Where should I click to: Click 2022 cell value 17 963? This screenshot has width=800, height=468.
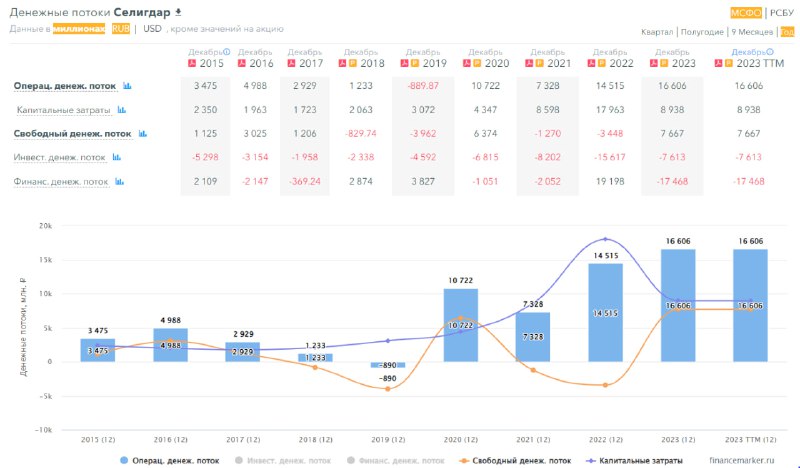[610, 110]
